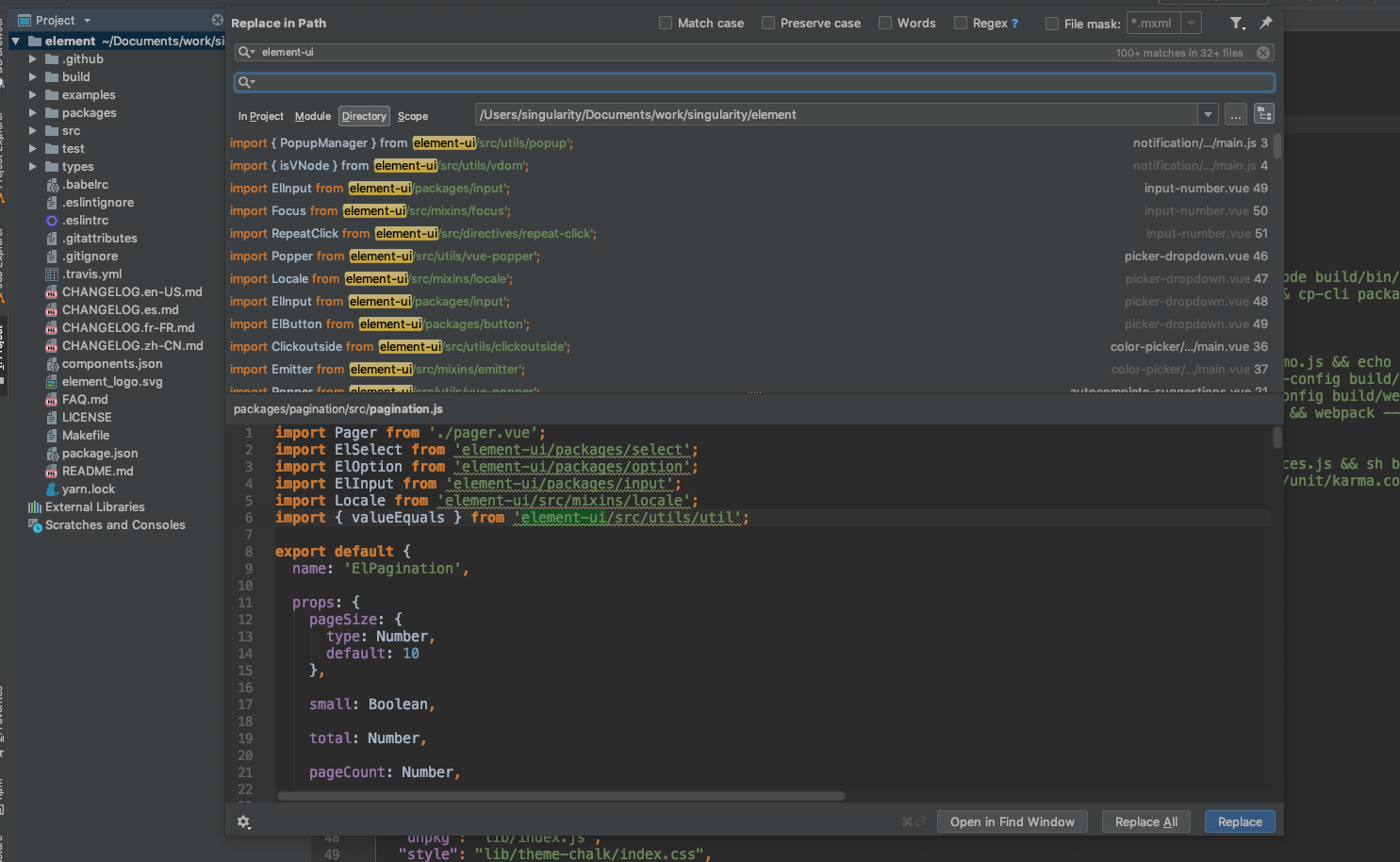Focus the empty replace text field
This screenshot has width=1400, height=862.
coord(754,83)
